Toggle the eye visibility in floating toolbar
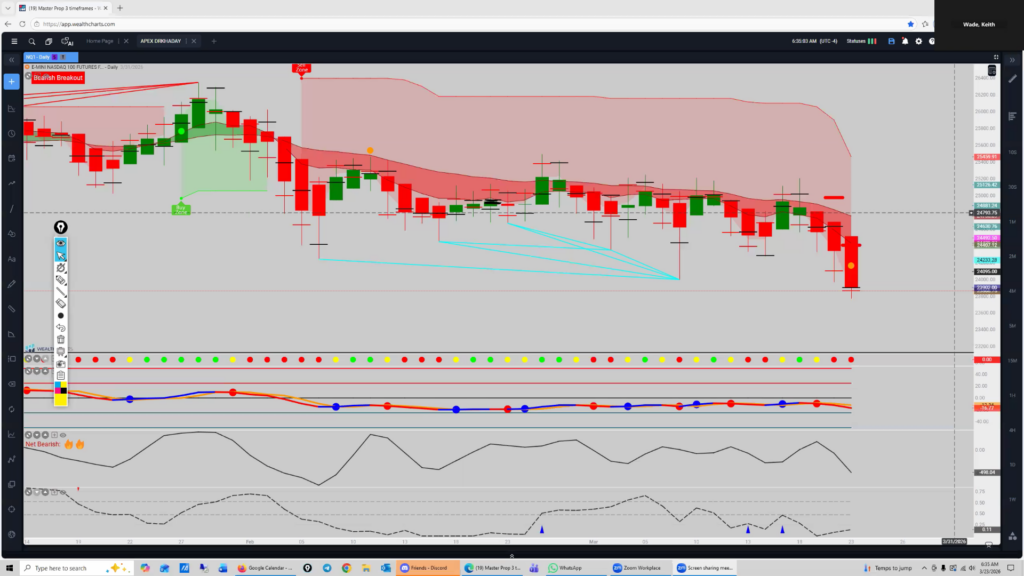Image resolution: width=1024 pixels, height=576 pixels. 61,243
